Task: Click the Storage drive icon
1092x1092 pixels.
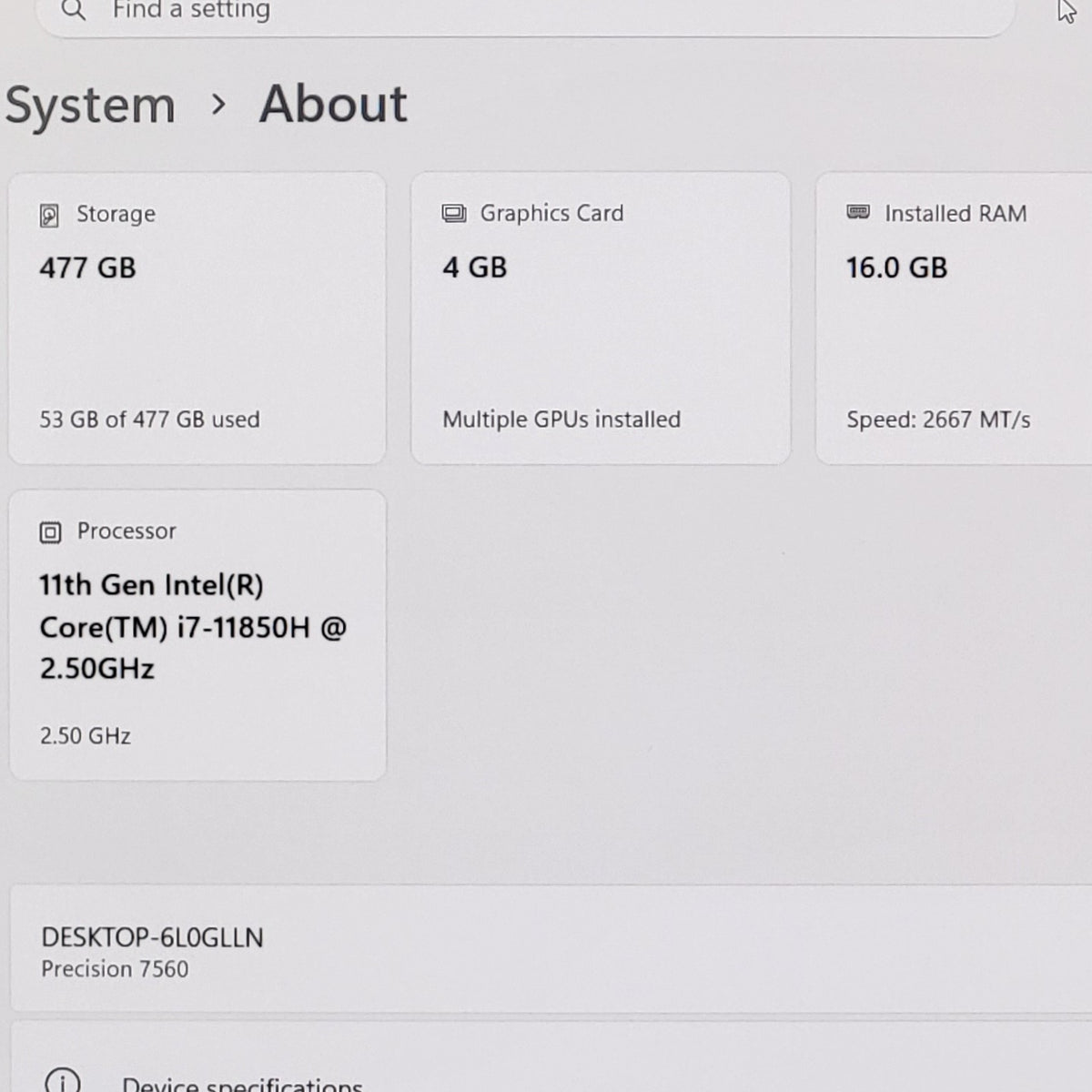Action: (49, 216)
